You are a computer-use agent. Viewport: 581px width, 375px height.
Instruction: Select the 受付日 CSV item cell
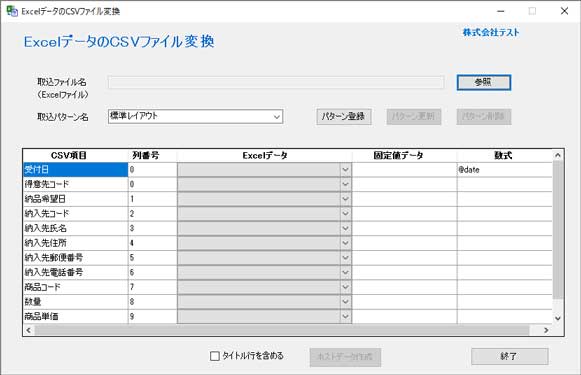(76, 170)
